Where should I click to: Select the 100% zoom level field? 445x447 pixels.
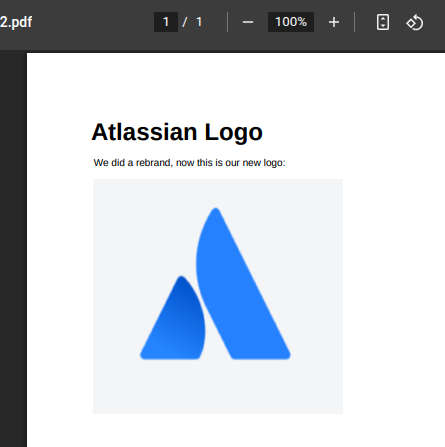(x=291, y=22)
